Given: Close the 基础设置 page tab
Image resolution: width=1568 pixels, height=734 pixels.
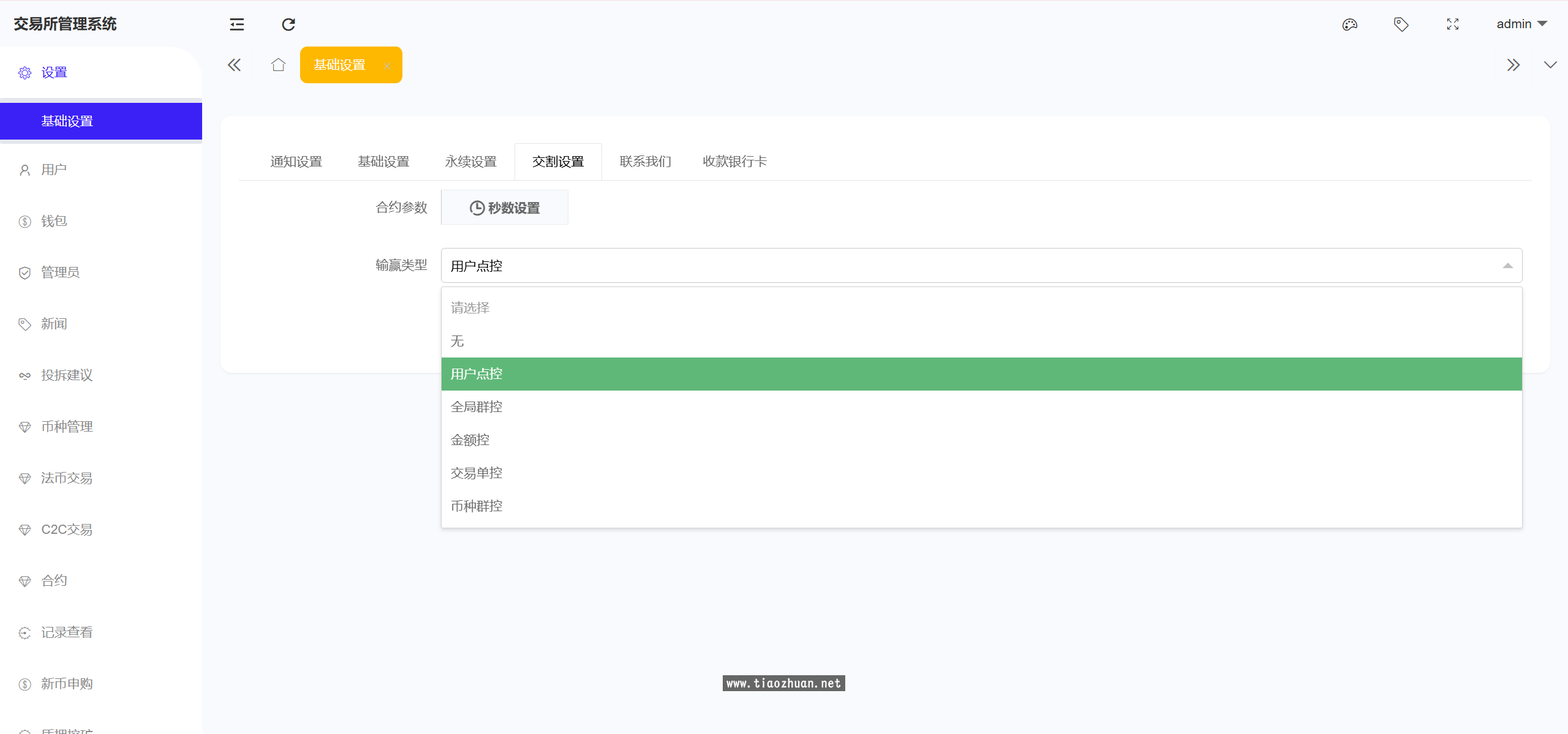Looking at the screenshot, I should click(387, 66).
